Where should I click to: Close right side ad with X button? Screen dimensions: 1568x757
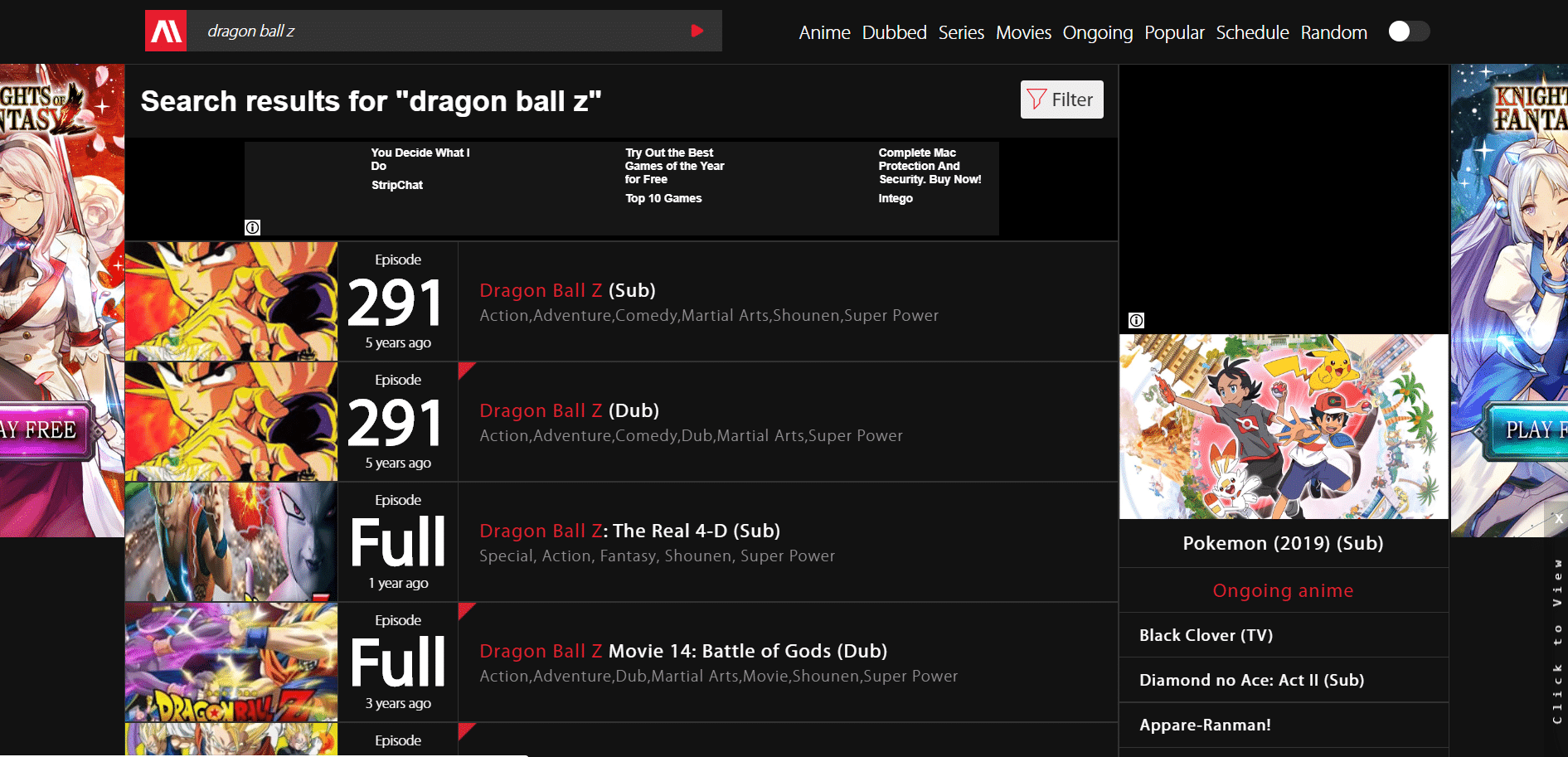tap(1559, 518)
